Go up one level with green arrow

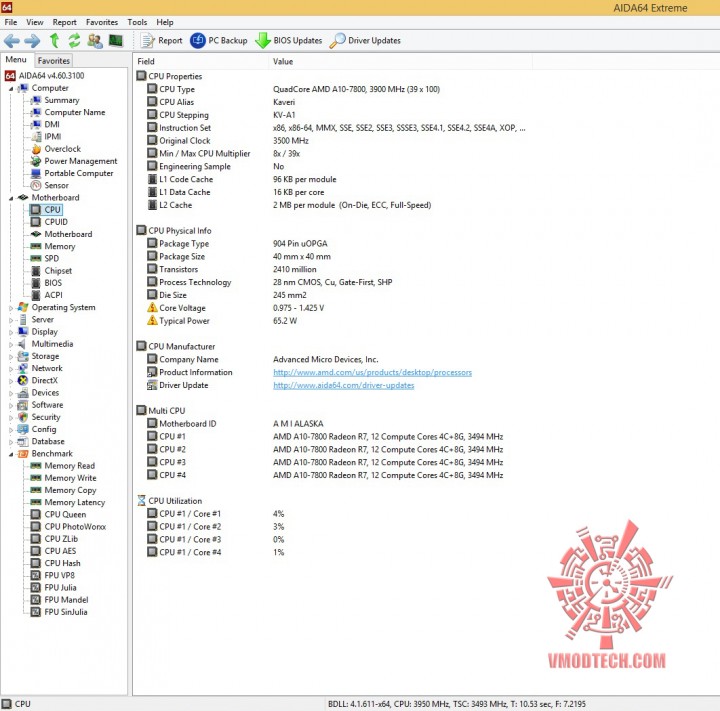tap(54, 40)
